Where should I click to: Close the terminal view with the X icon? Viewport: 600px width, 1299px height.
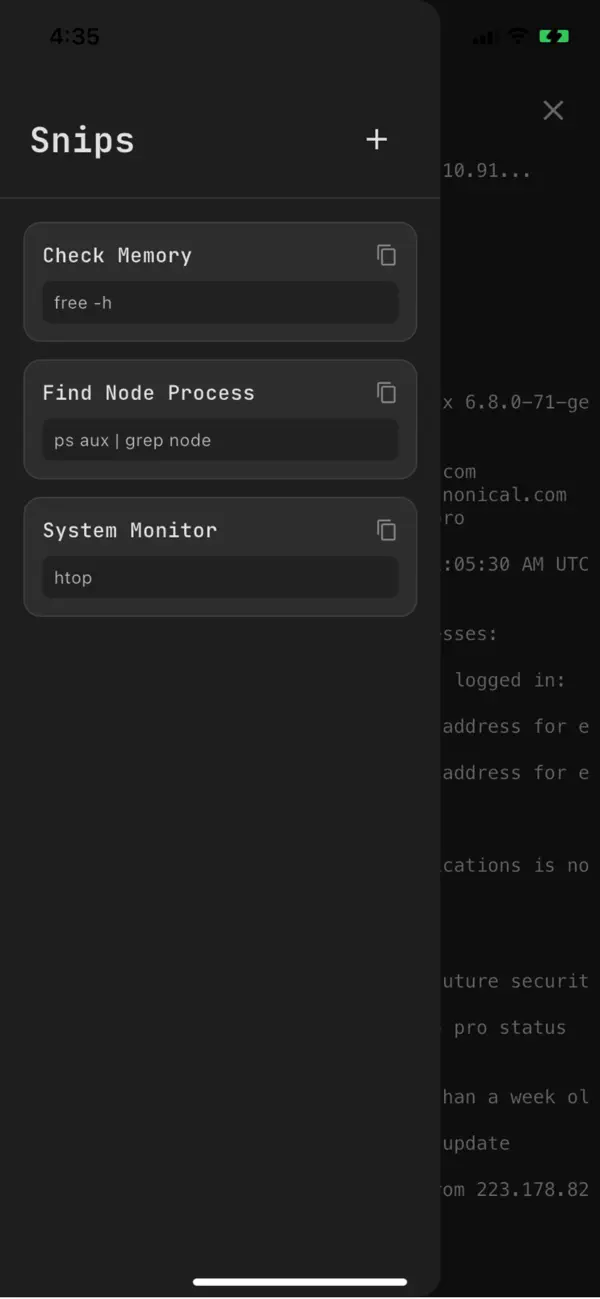(x=553, y=110)
